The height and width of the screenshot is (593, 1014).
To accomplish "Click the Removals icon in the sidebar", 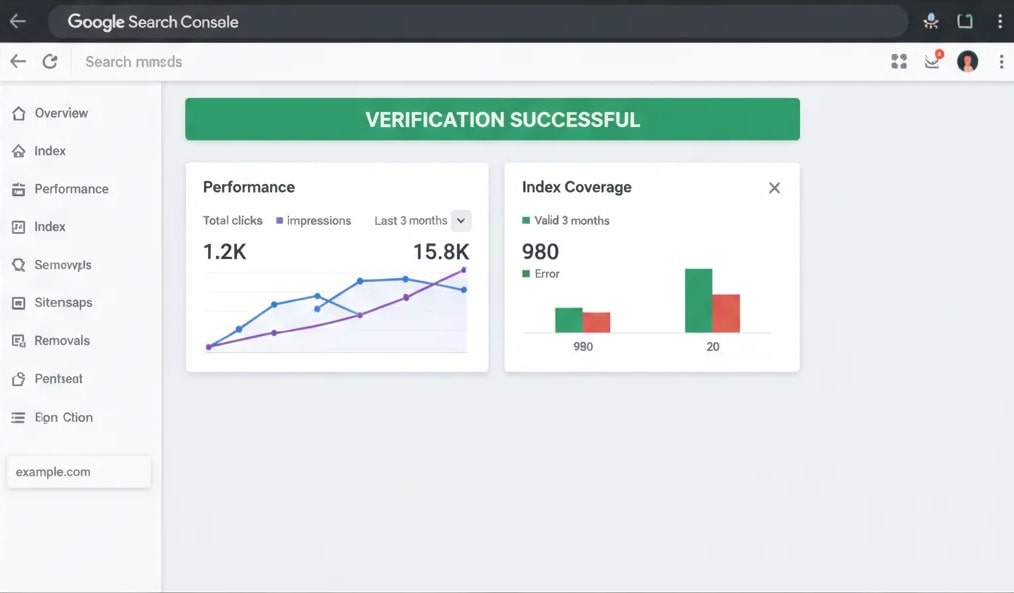I will click(18, 341).
